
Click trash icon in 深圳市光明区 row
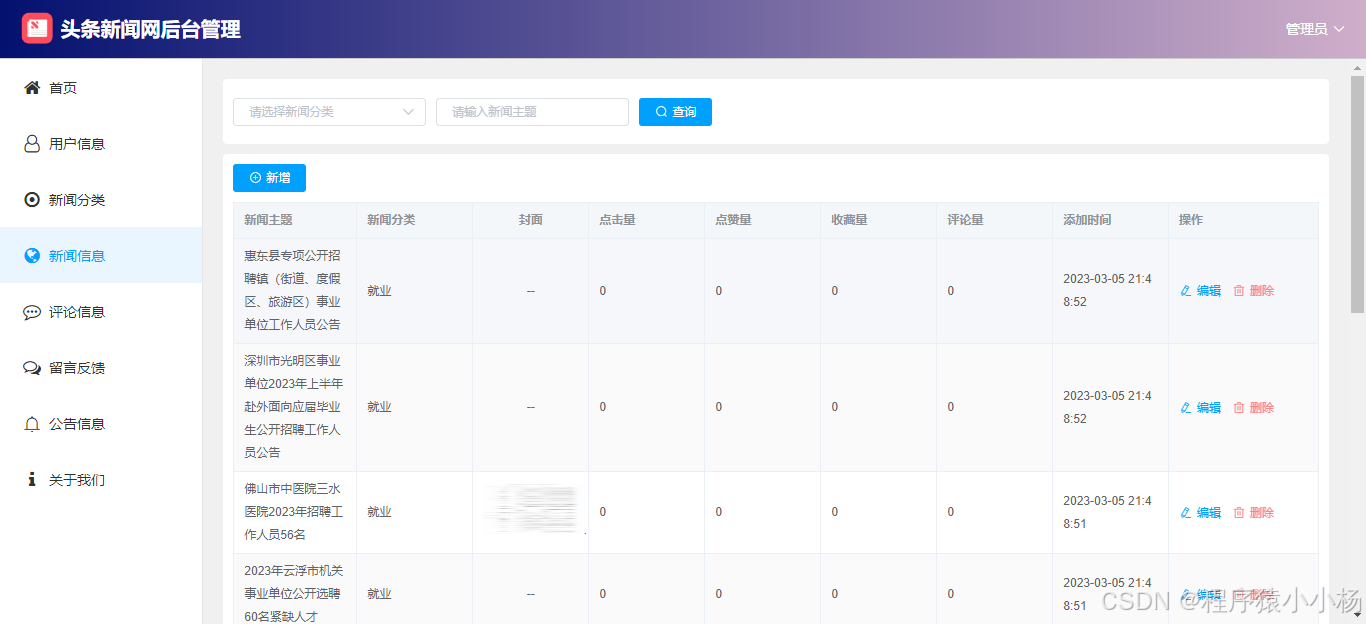(x=1239, y=408)
